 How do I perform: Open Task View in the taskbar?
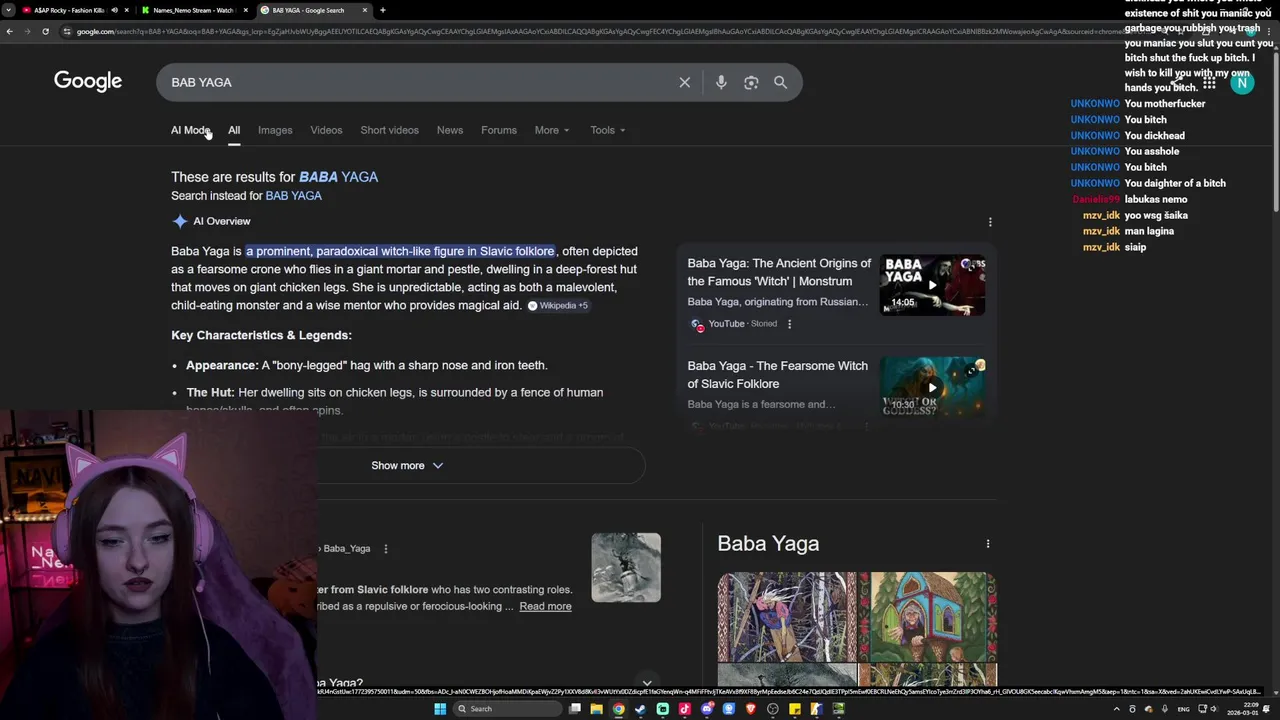coord(574,709)
